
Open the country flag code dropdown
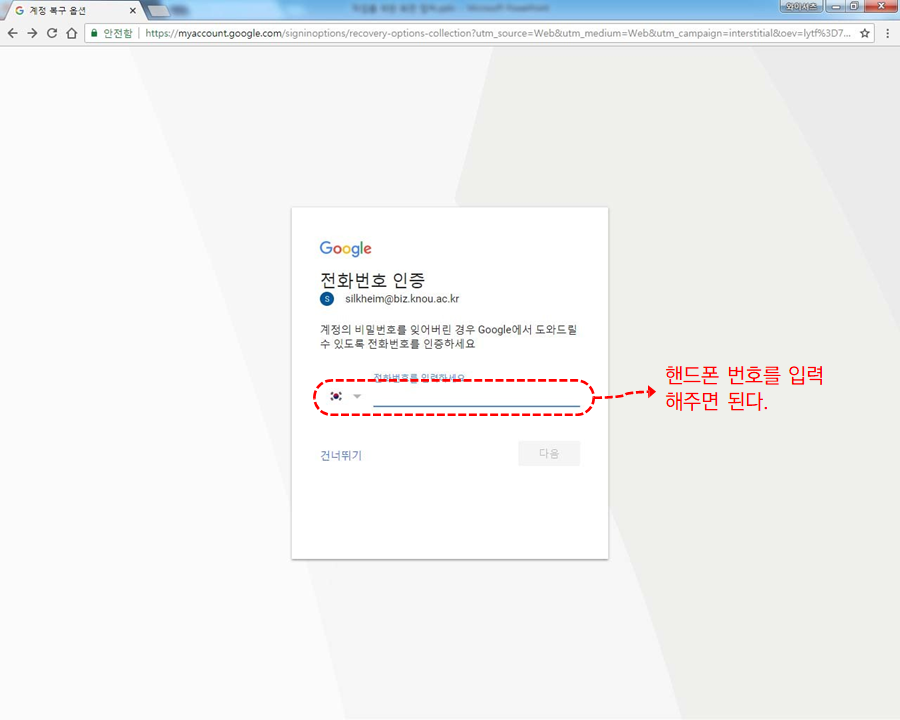[346, 396]
